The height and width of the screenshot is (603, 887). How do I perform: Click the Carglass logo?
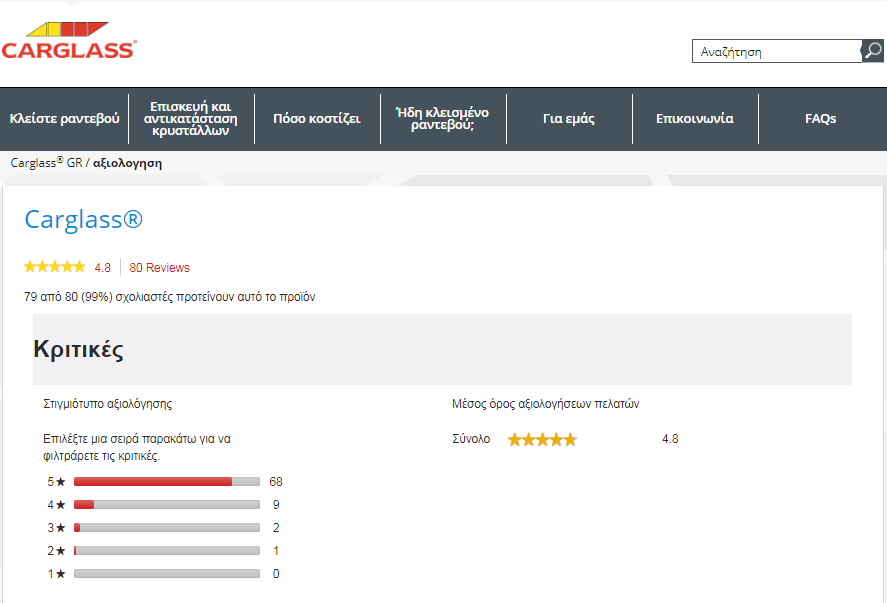coord(68,42)
